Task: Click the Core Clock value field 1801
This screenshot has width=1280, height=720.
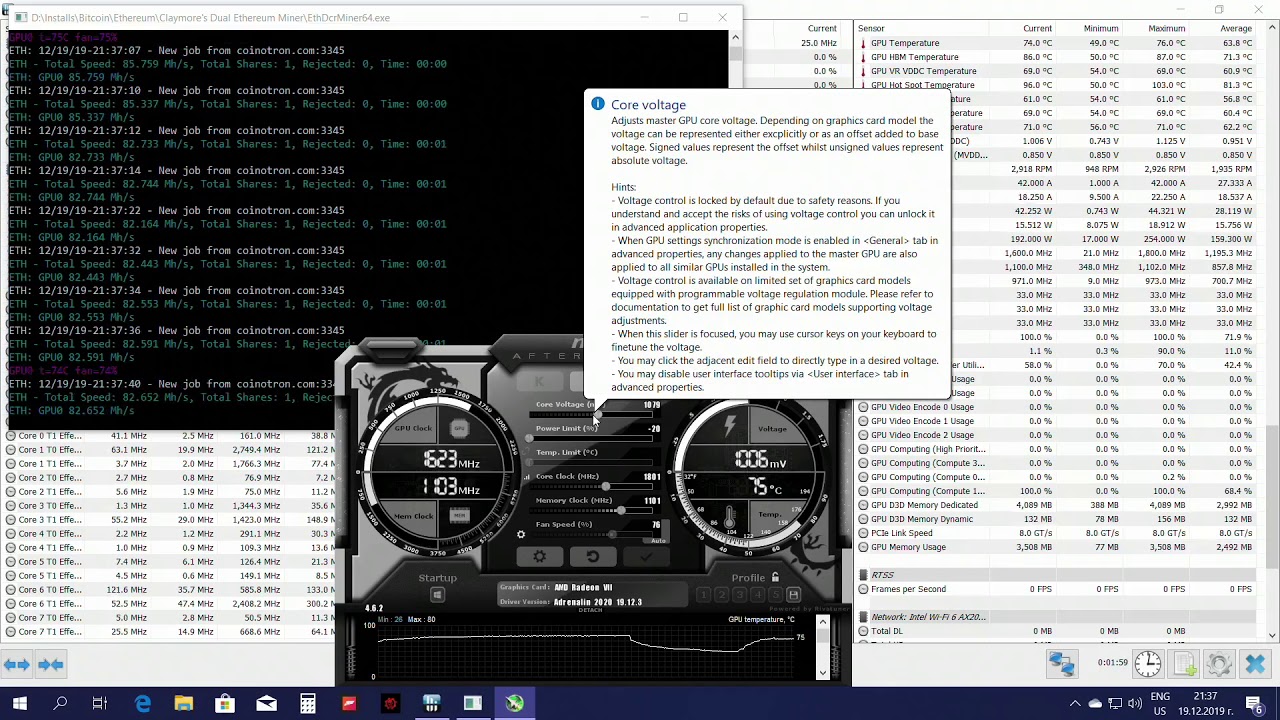Action: click(x=652, y=477)
